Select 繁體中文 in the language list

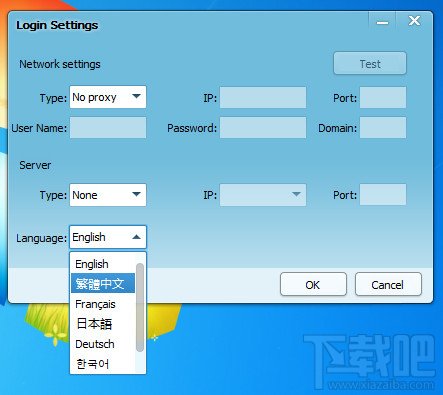point(103,283)
